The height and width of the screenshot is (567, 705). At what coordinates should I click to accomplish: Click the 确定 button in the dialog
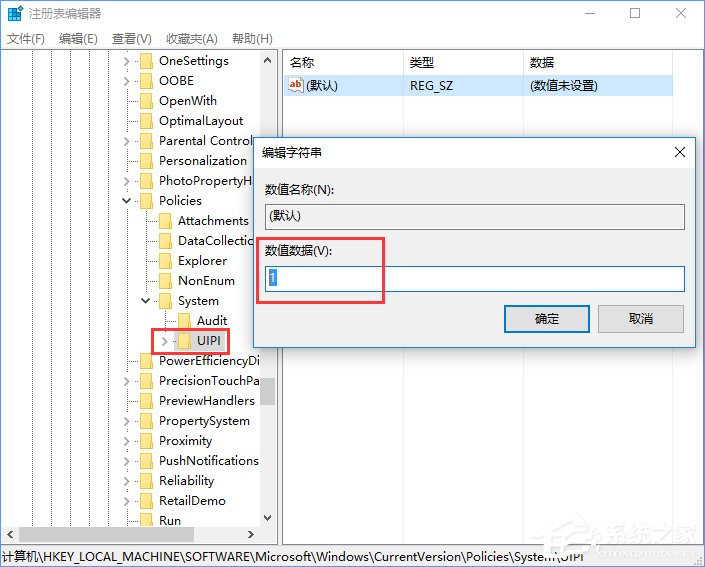(546, 319)
